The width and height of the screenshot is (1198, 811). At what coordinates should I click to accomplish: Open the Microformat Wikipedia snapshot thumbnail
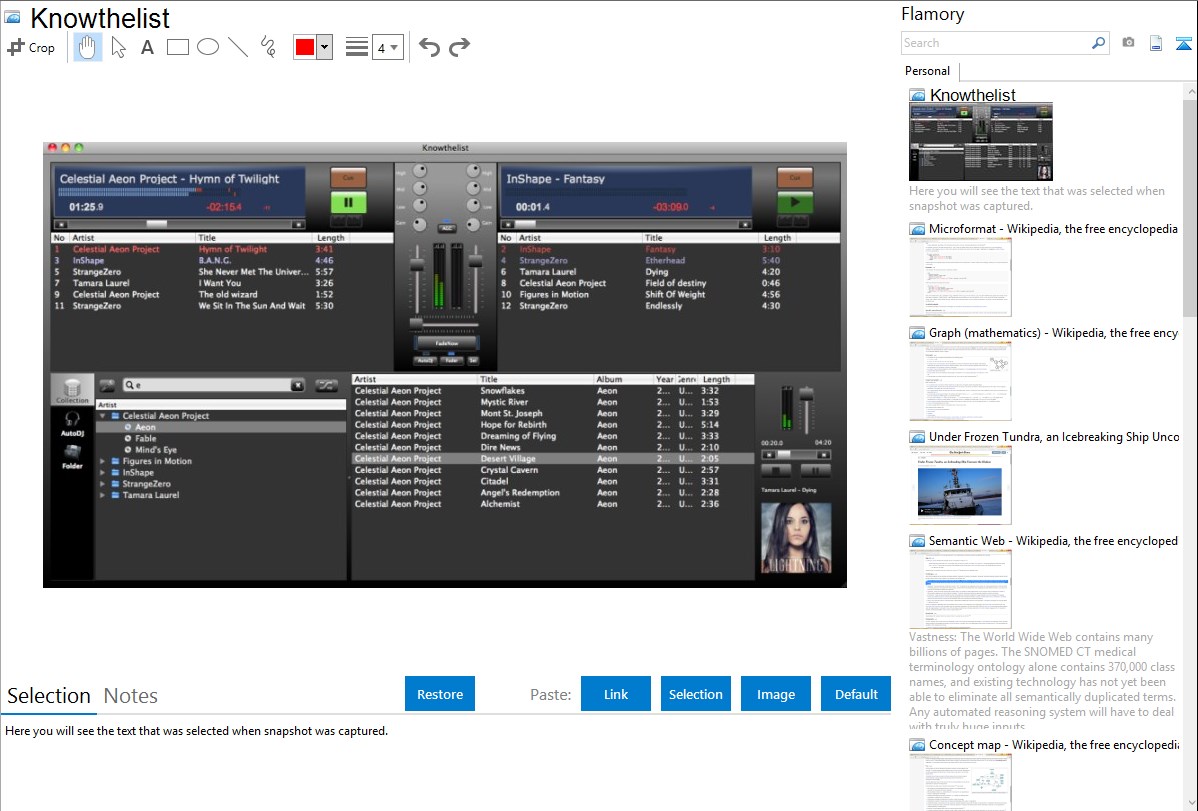[x=960, y=277]
